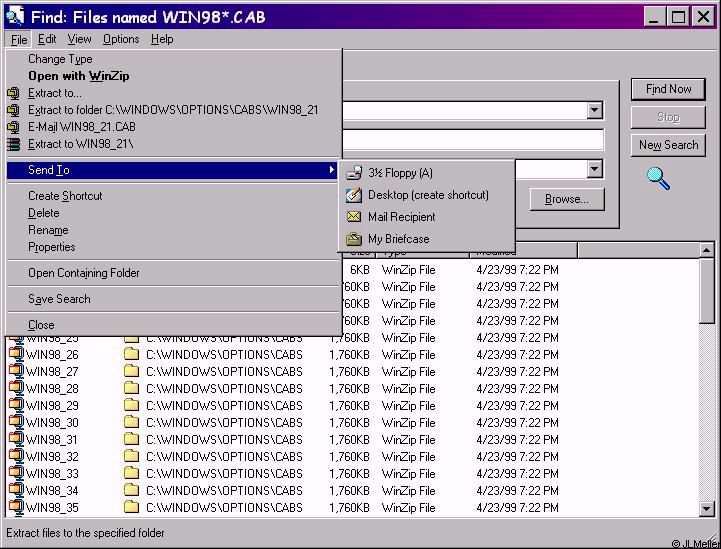Select Extract to... menu entry
The width and height of the screenshot is (721, 549).
pos(174,93)
